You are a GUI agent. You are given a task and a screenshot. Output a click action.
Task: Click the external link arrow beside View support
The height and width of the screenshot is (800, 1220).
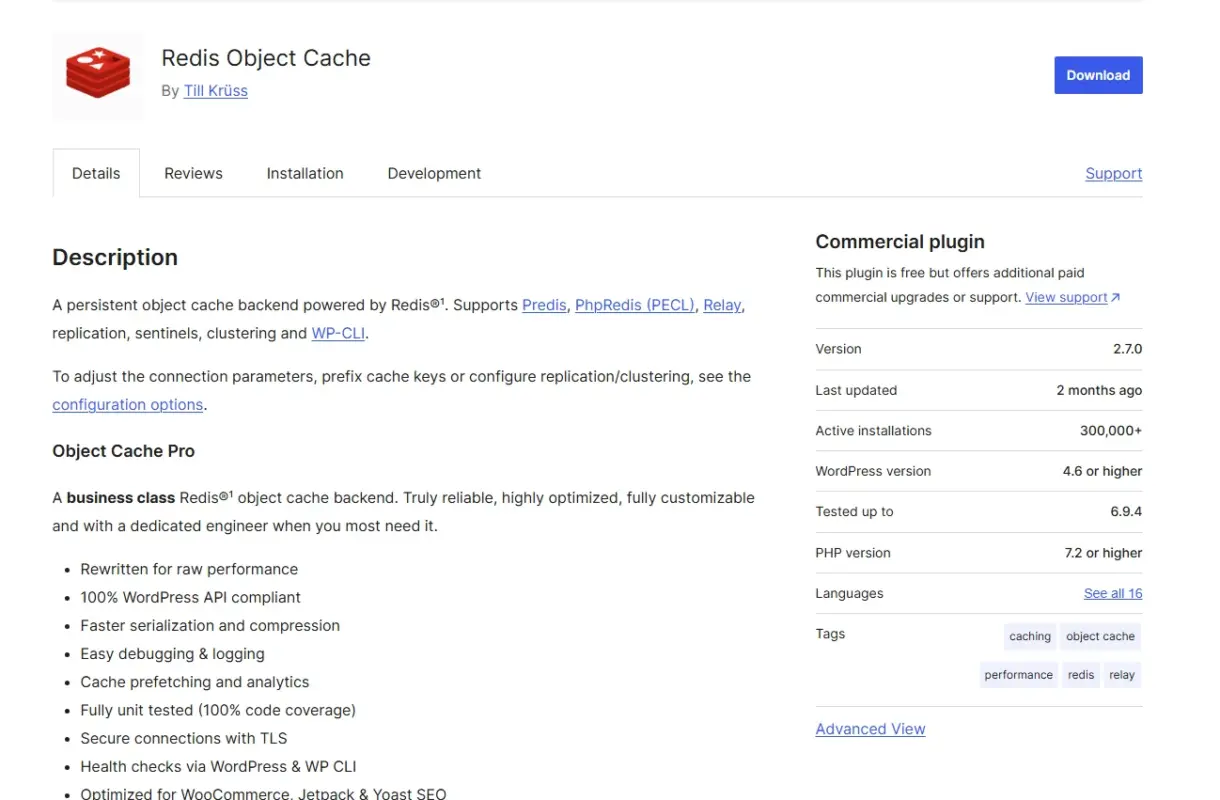pos(1116,298)
